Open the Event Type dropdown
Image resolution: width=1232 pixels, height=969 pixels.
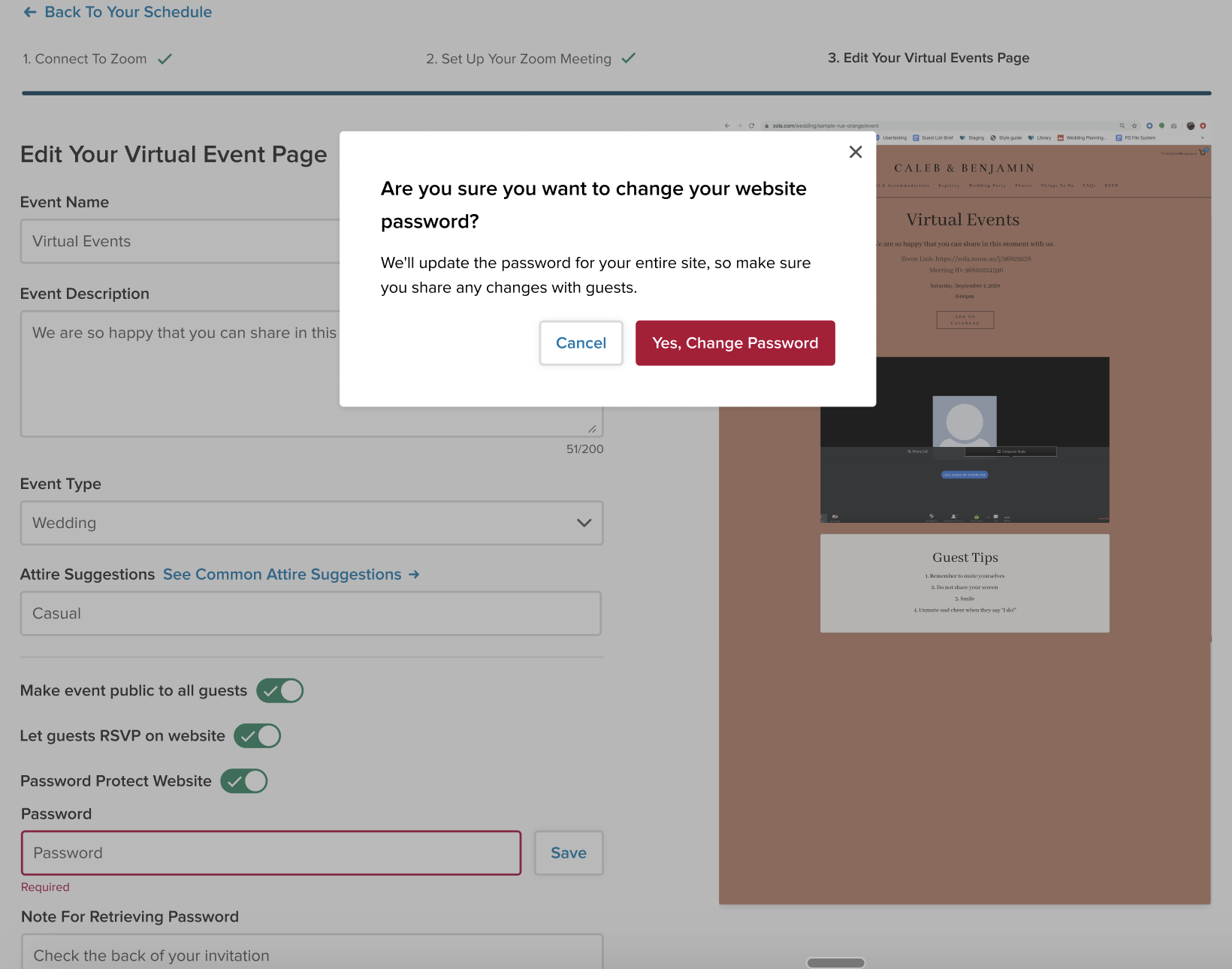pyautogui.click(x=312, y=523)
